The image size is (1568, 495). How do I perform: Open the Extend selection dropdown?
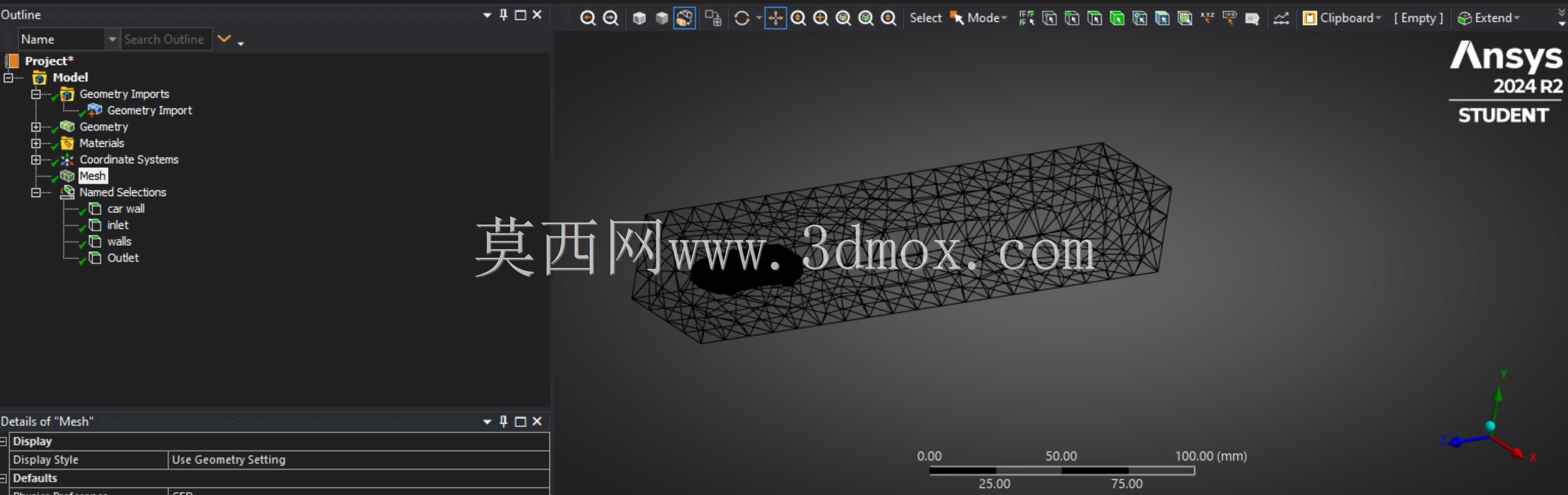[x=1489, y=18]
